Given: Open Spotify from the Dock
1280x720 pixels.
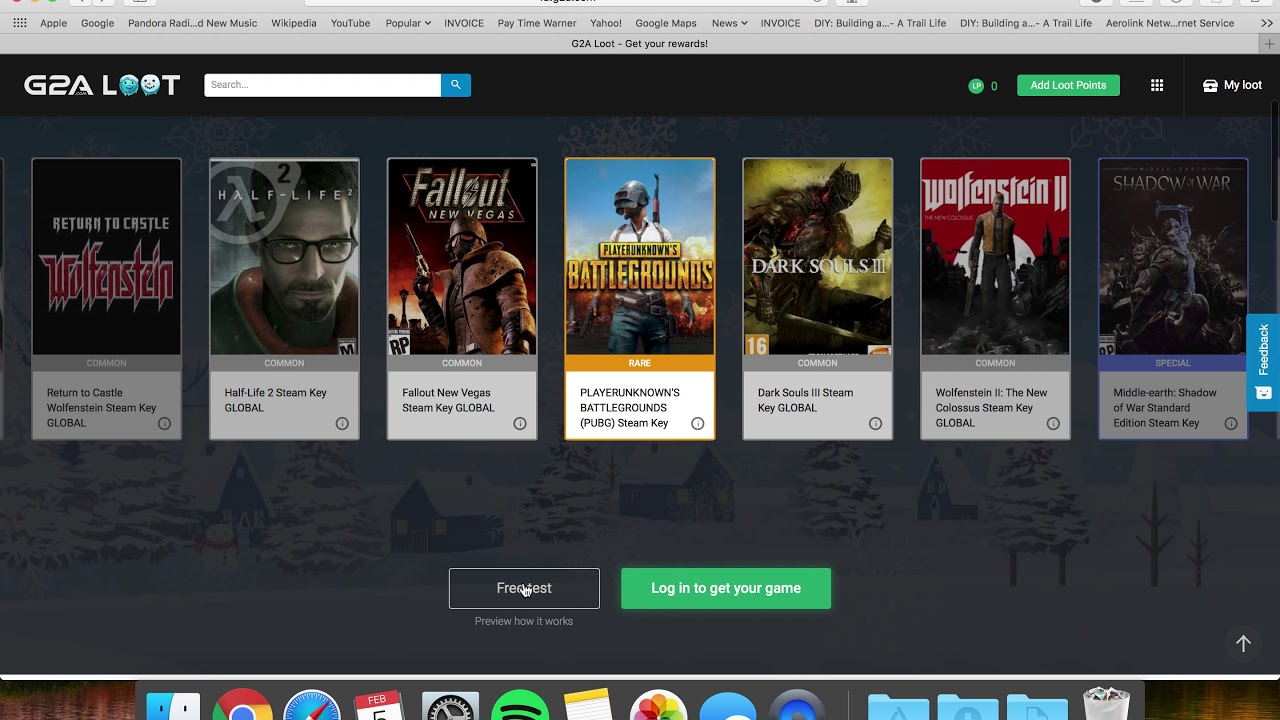Looking at the screenshot, I should click(x=520, y=705).
